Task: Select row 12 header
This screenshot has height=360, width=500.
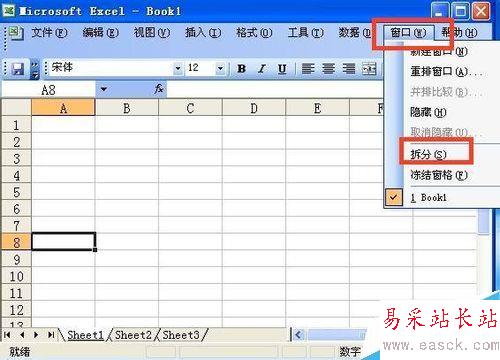Action: click(x=16, y=310)
